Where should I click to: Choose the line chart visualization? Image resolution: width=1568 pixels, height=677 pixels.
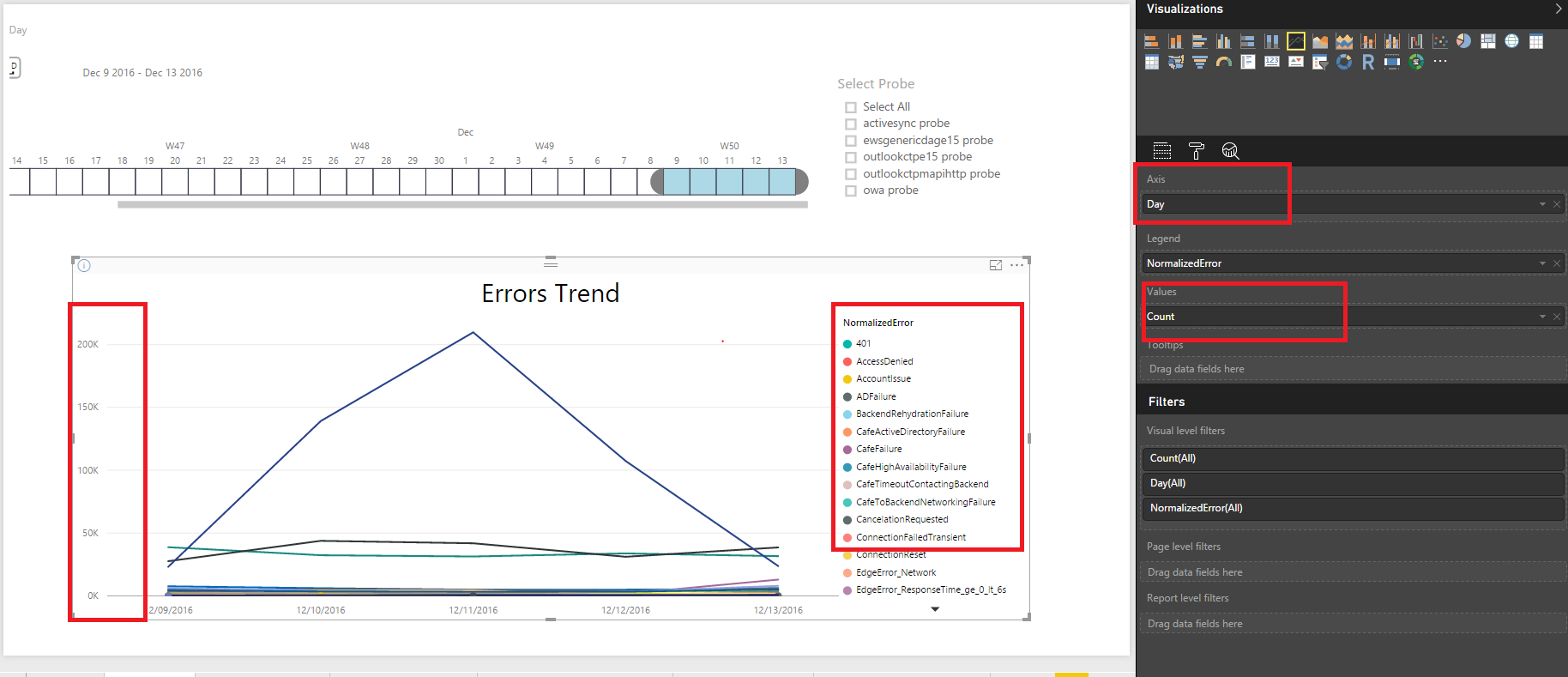click(x=1295, y=41)
